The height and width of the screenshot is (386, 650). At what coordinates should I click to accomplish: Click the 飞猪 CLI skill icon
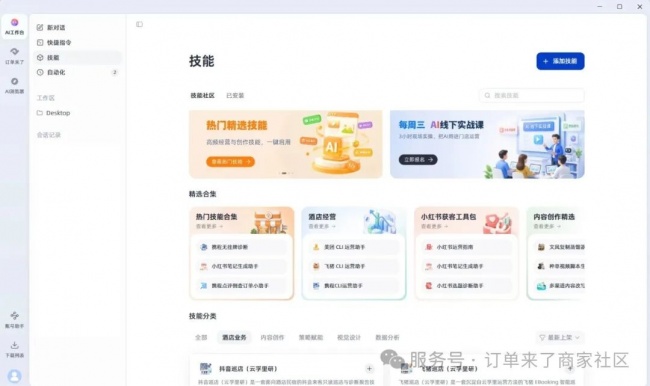[316, 266]
